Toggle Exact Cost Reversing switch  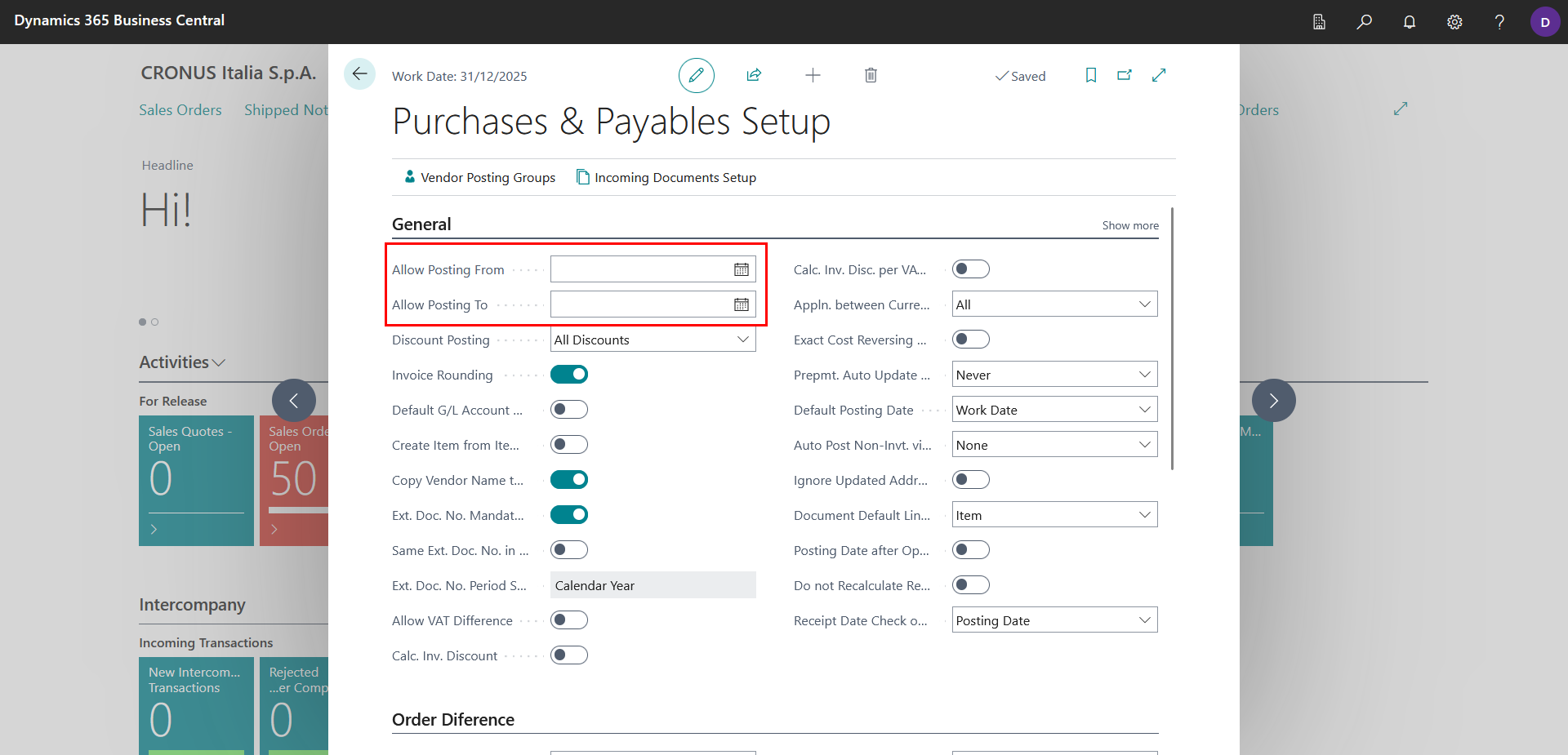[x=971, y=340]
